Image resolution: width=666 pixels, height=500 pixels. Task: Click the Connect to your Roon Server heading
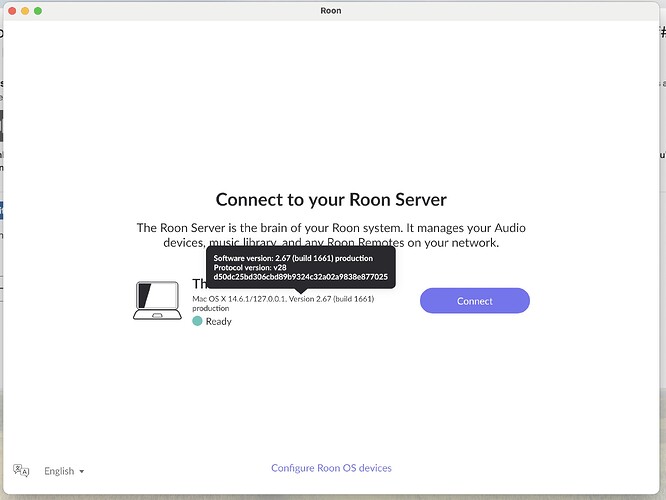[331, 200]
